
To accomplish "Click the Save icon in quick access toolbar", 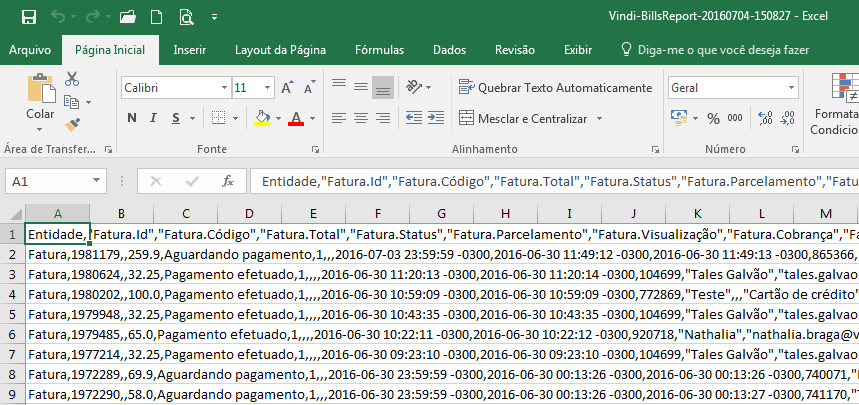I will 28,17.
